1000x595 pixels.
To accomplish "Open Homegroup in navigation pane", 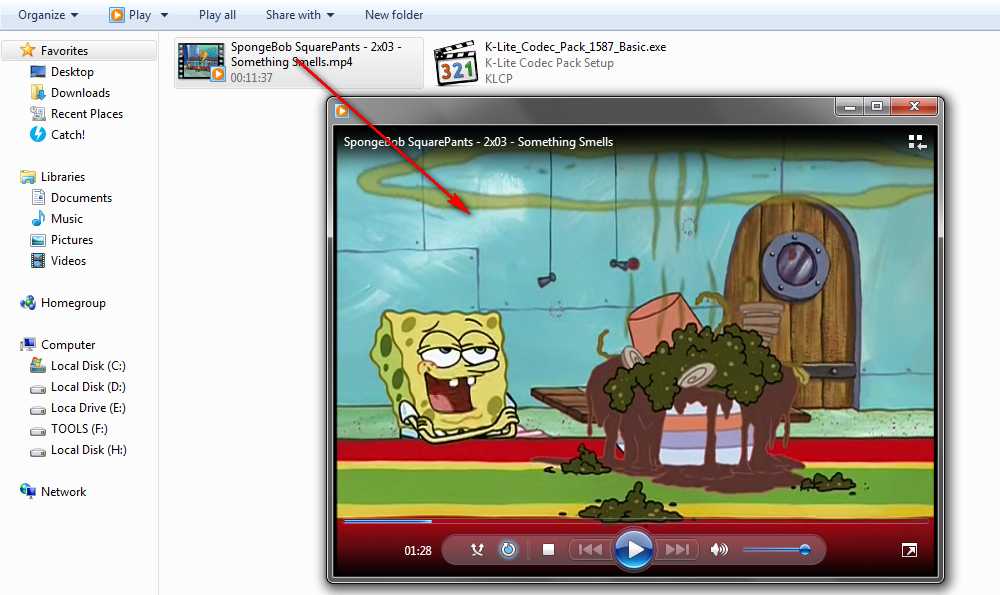I will click(73, 303).
